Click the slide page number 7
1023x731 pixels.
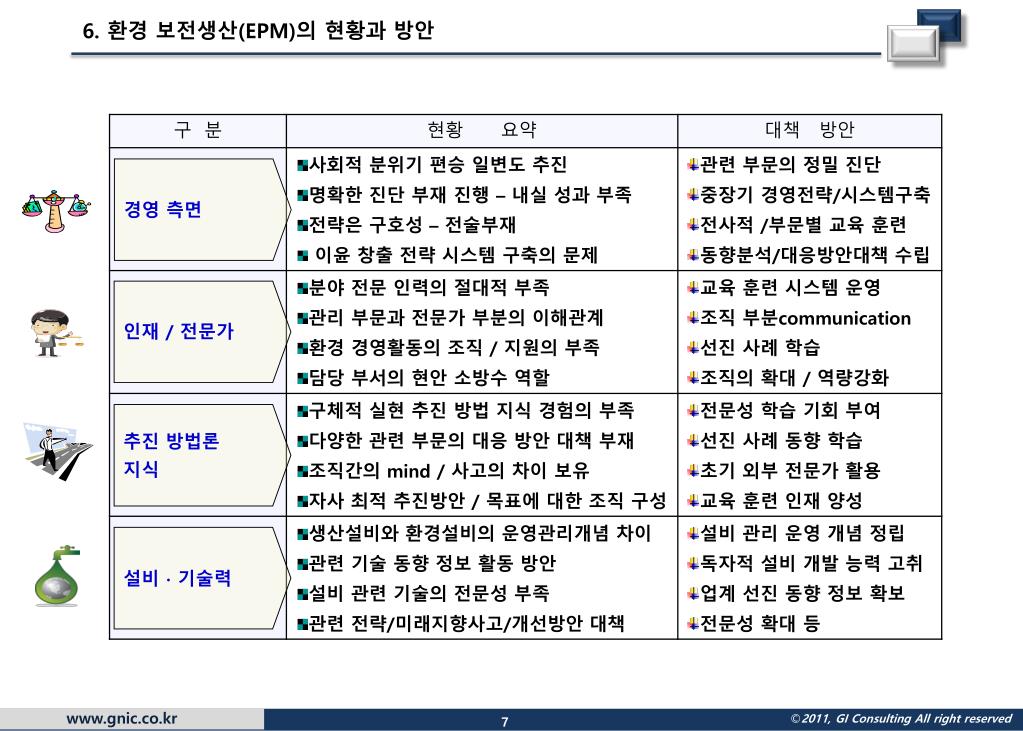tap(504, 722)
